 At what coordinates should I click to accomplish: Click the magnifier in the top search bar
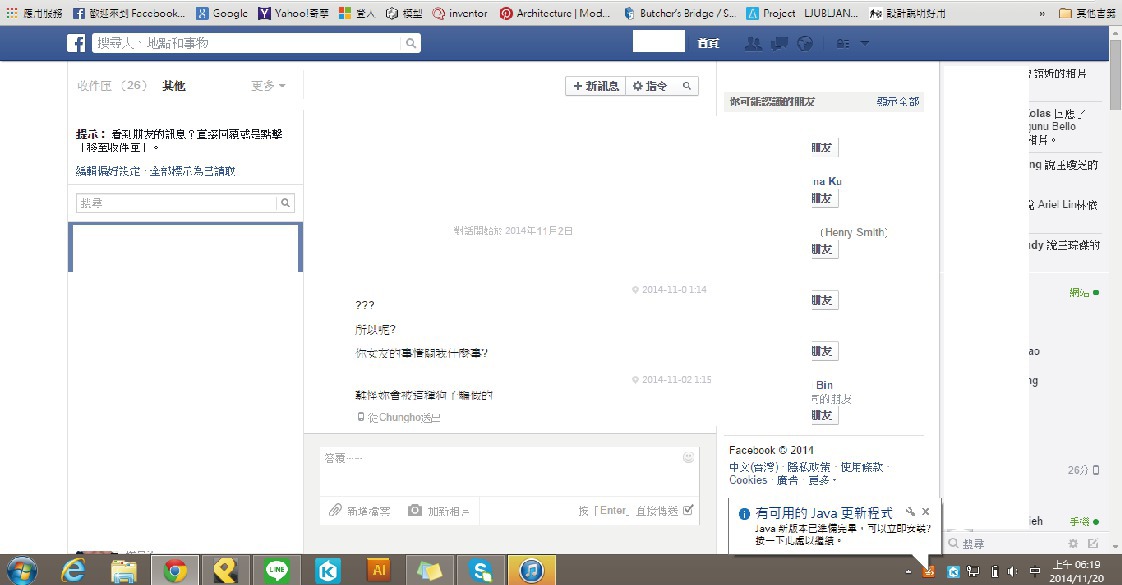pyautogui.click(x=411, y=43)
